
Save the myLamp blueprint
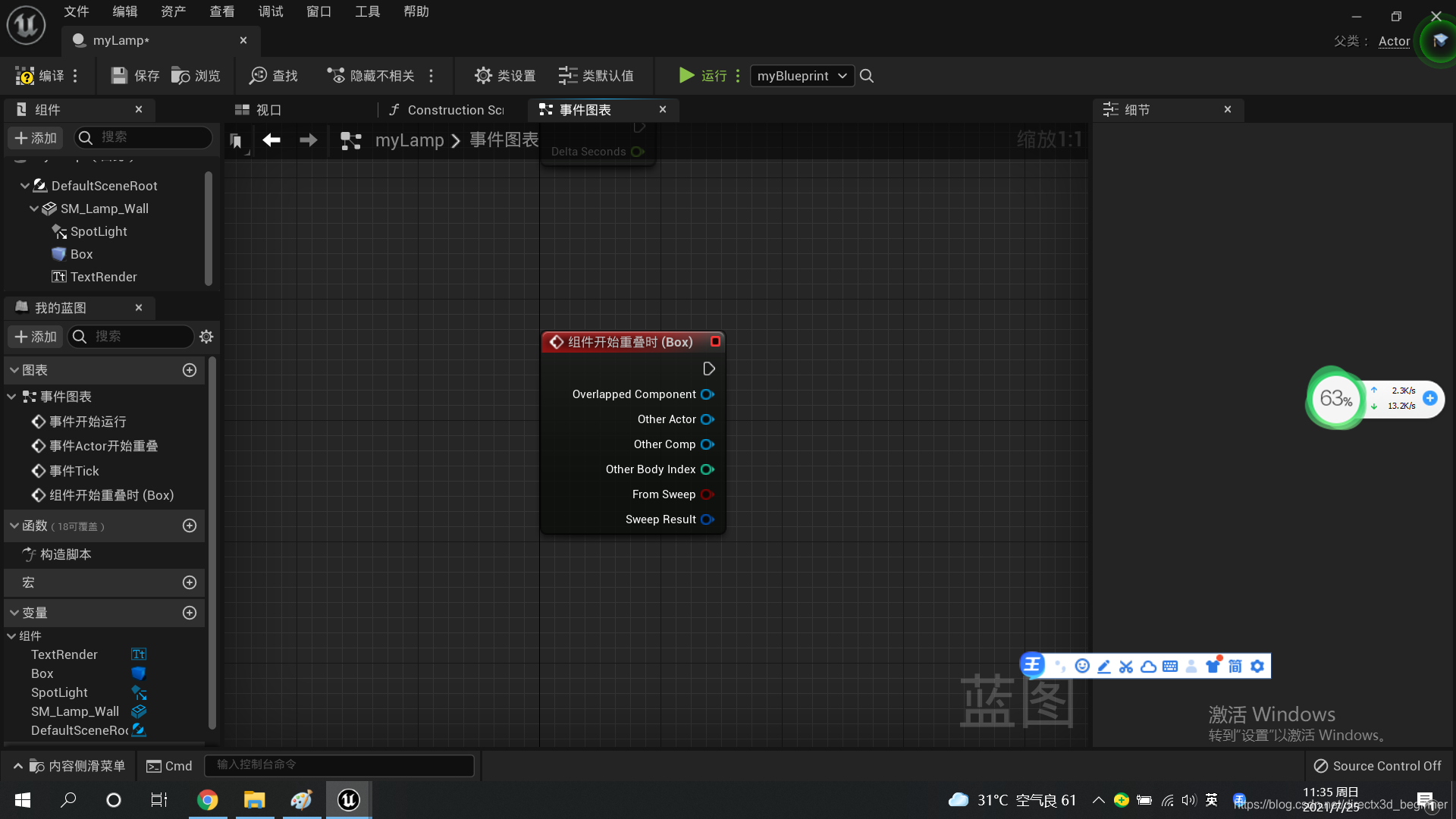coord(135,76)
